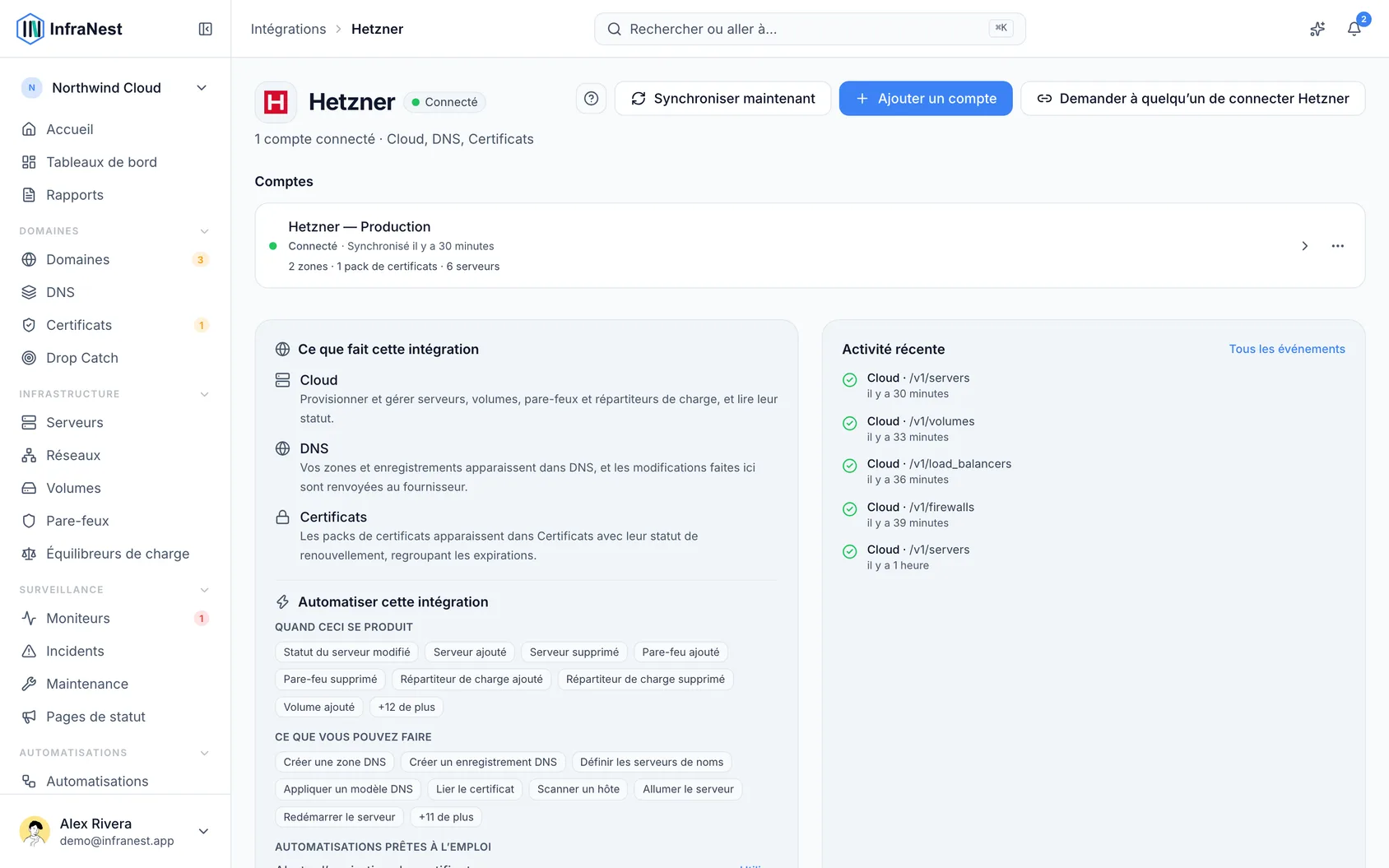Go back to Intégrations breadcrumb
1389x868 pixels.
point(288,29)
